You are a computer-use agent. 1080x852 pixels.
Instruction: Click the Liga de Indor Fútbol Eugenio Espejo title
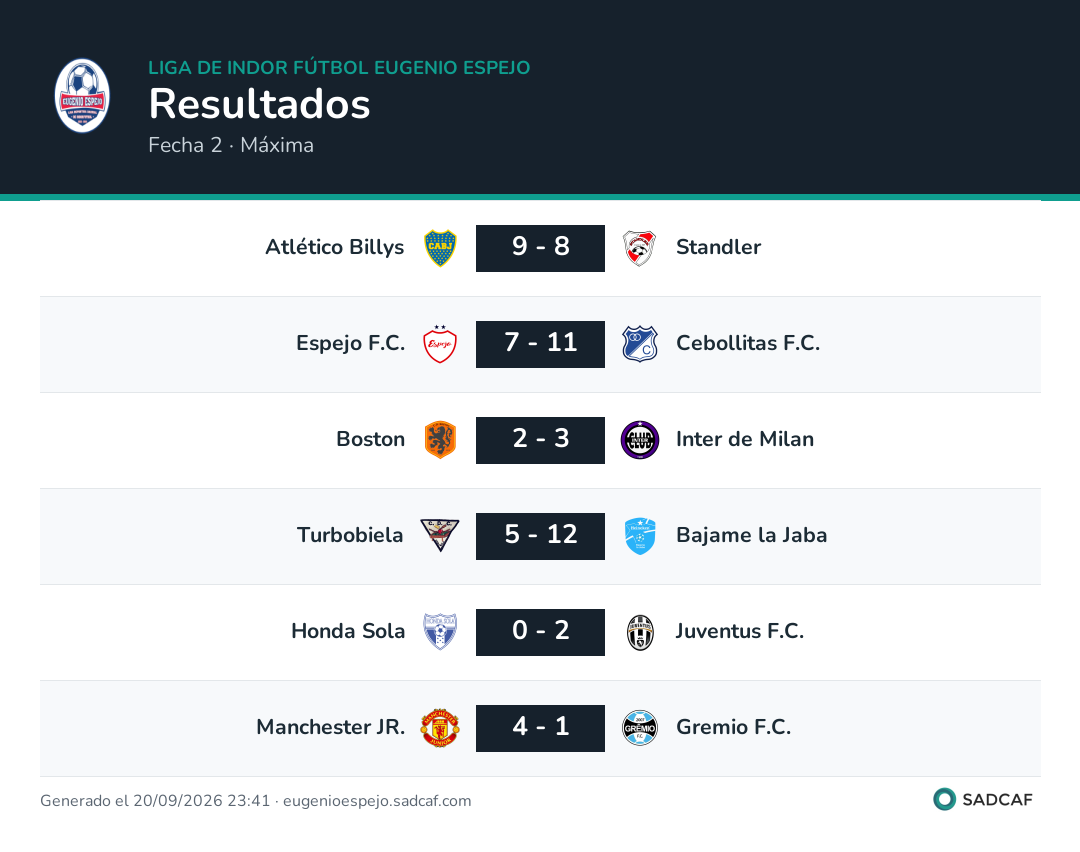tap(340, 67)
